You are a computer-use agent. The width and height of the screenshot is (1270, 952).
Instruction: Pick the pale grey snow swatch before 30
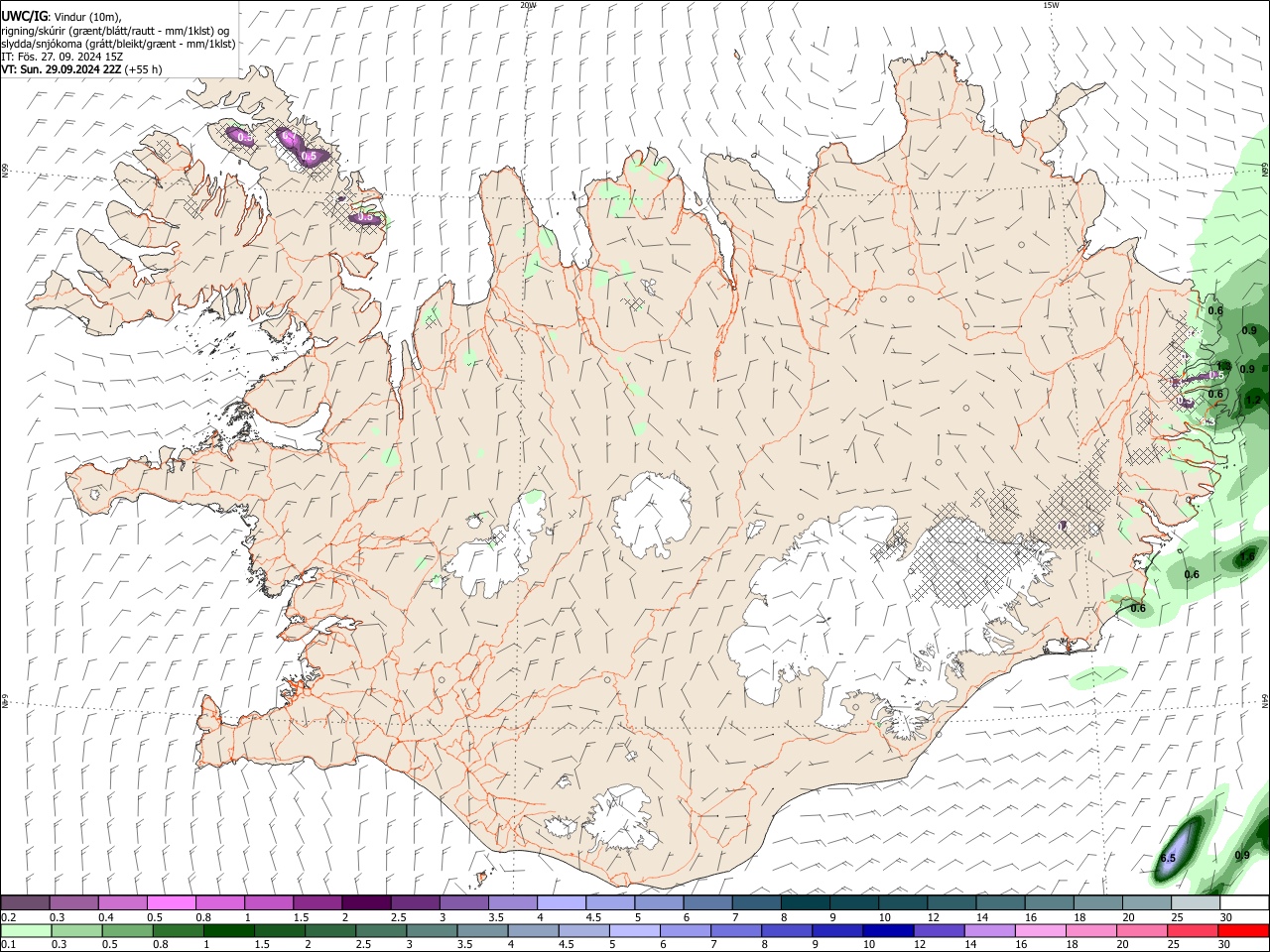point(1196,902)
